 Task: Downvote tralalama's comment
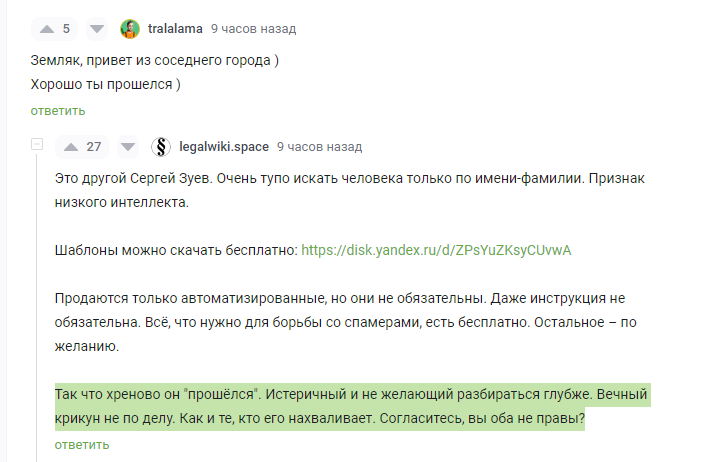pyautogui.click(x=96, y=29)
